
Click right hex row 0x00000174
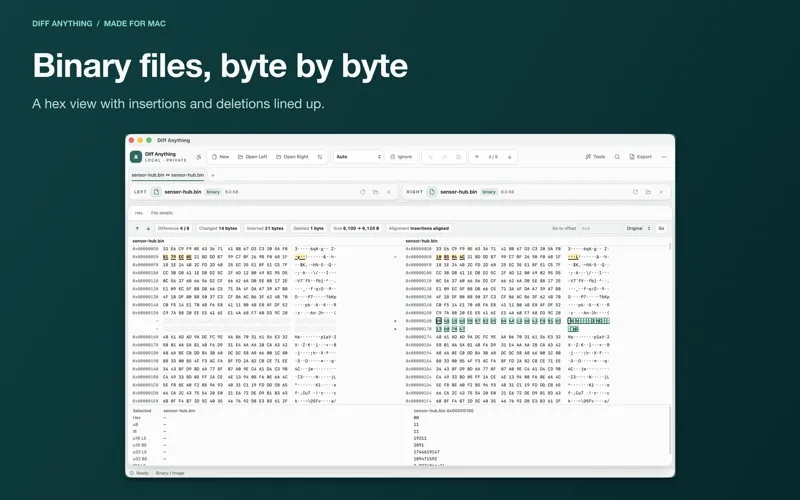click(508, 337)
